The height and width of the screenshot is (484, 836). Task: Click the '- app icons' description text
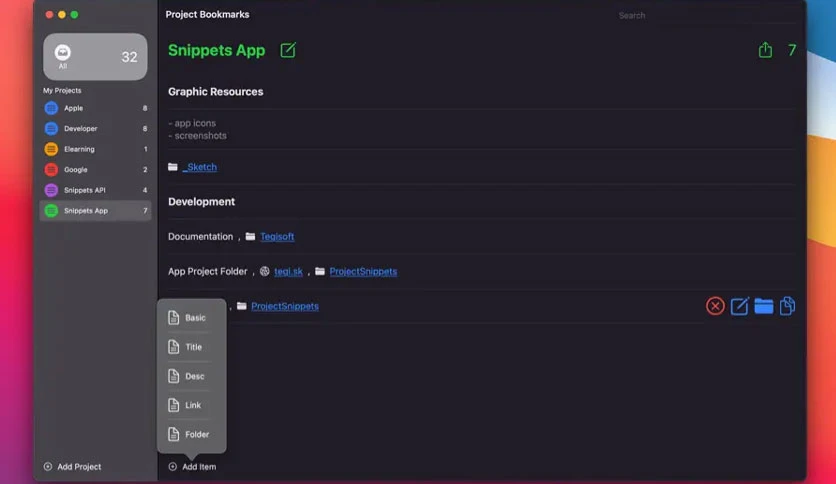point(192,123)
